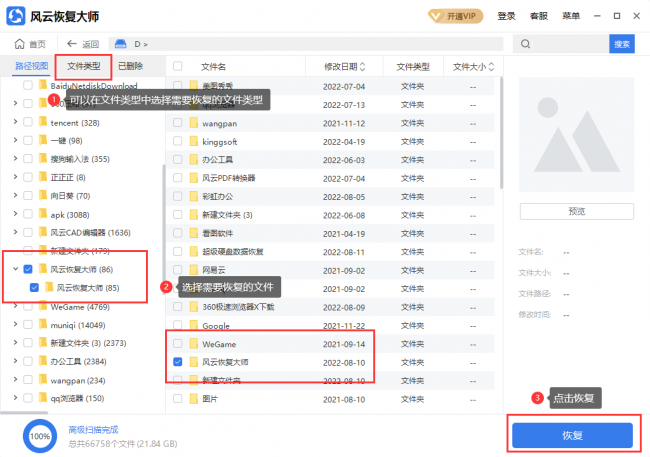Viewport: 650px width, 457px height.
Task: Open the 菜单 menu
Action: point(571,16)
